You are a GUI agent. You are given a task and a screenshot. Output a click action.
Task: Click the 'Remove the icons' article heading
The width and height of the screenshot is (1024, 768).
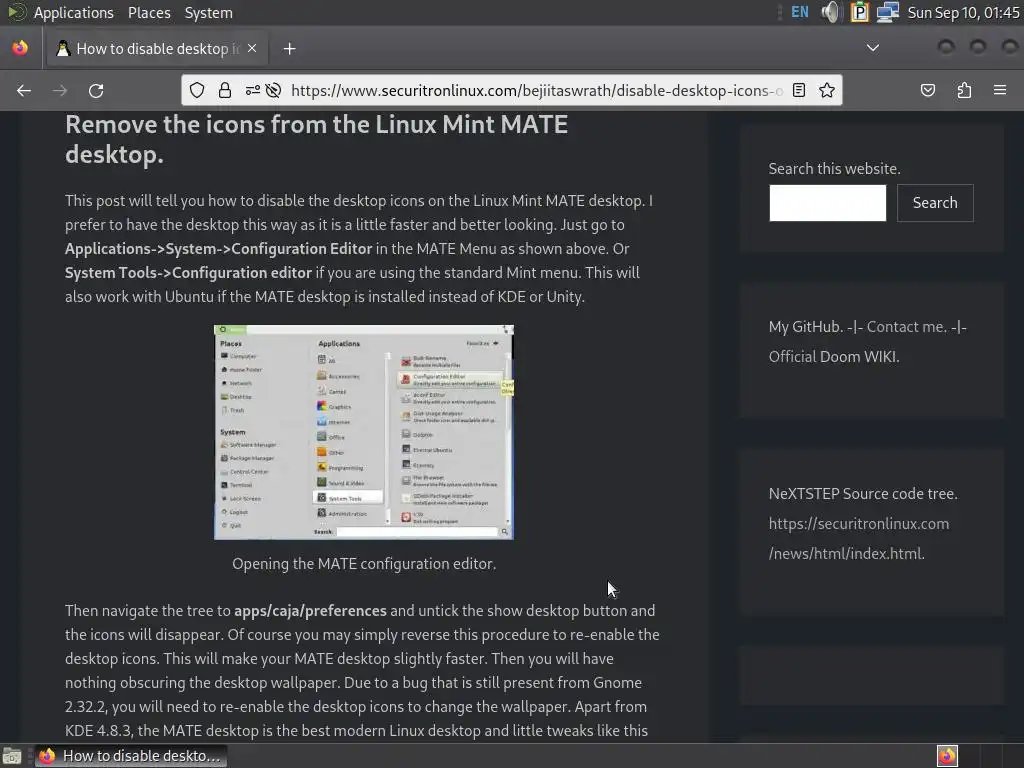point(316,139)
